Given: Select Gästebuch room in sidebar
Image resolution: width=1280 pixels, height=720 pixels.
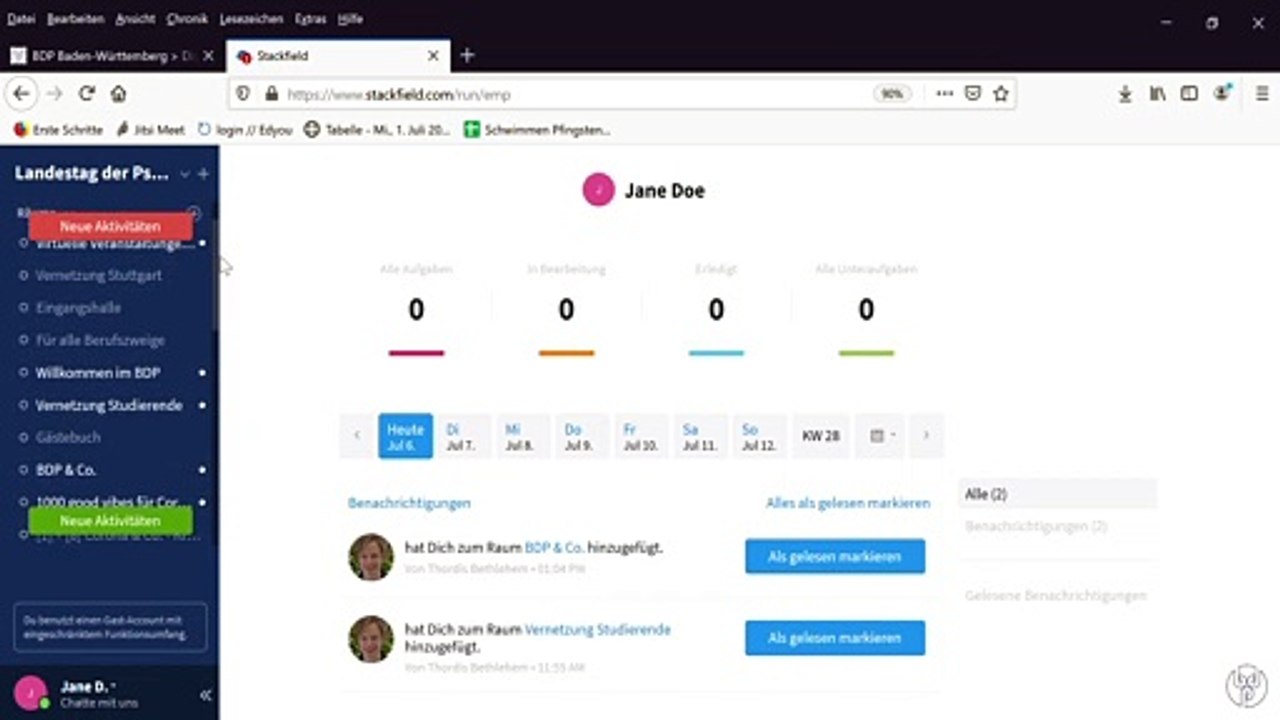Looking at the screenshot, I should click(68, 437).
